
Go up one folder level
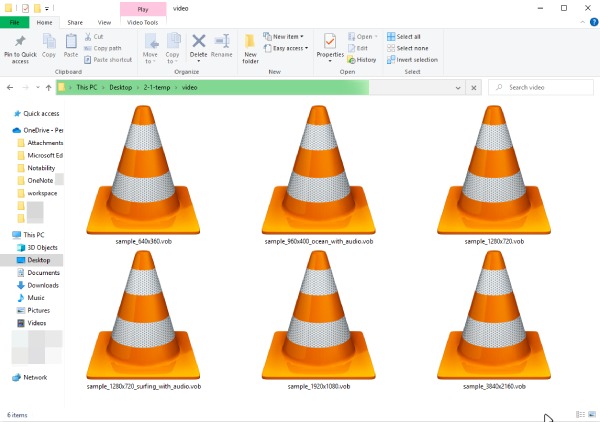(x=49, y=88)
